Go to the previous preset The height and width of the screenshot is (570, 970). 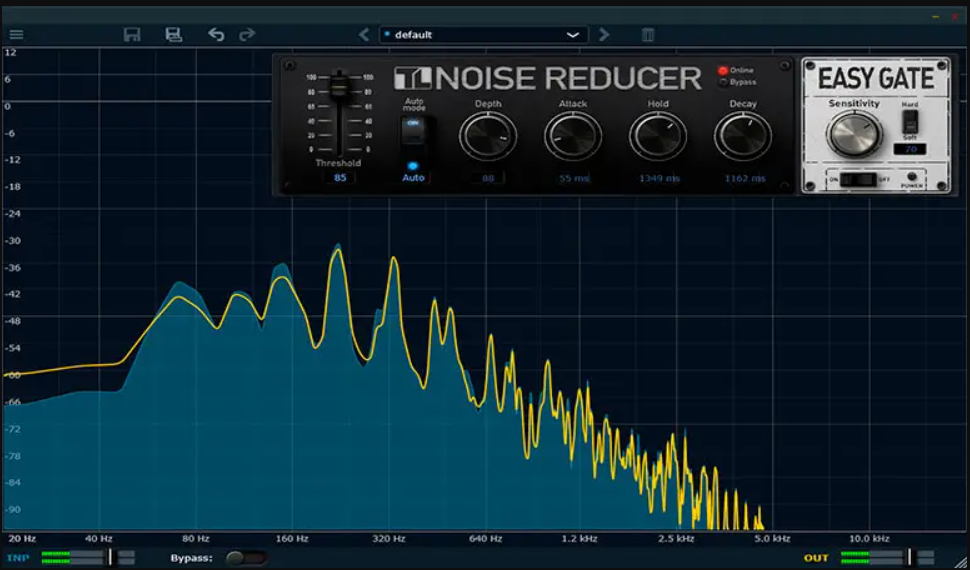(x=364, y=35)
